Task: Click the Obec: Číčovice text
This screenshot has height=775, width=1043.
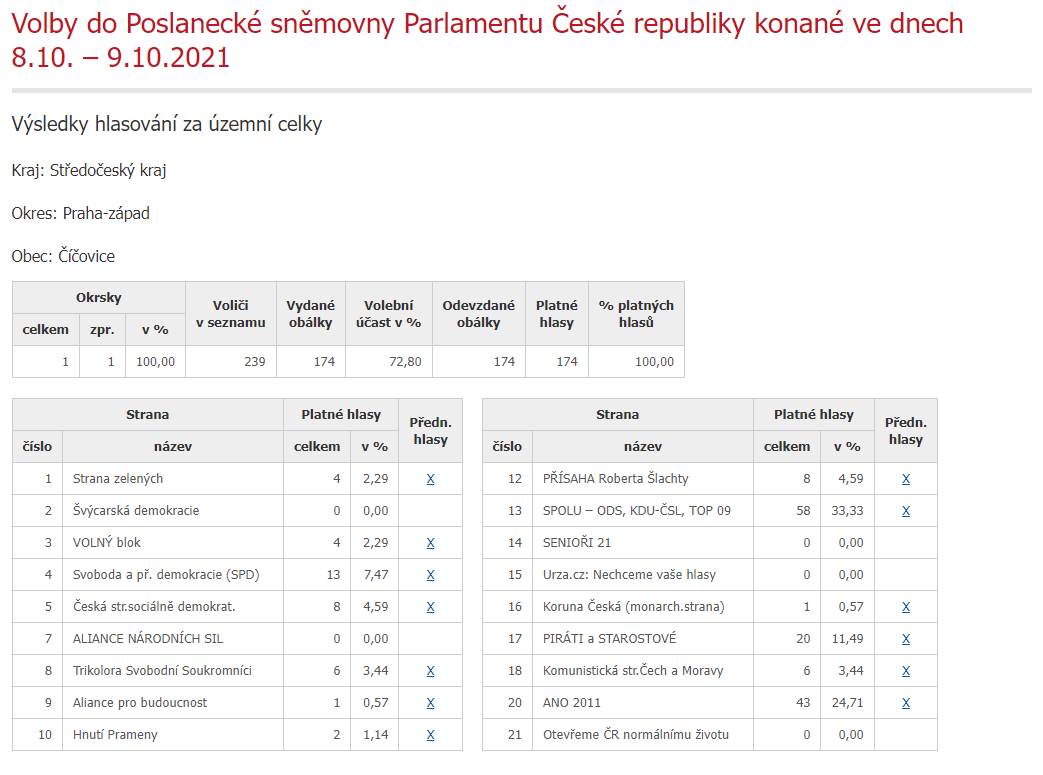Action: coord(63,256)
